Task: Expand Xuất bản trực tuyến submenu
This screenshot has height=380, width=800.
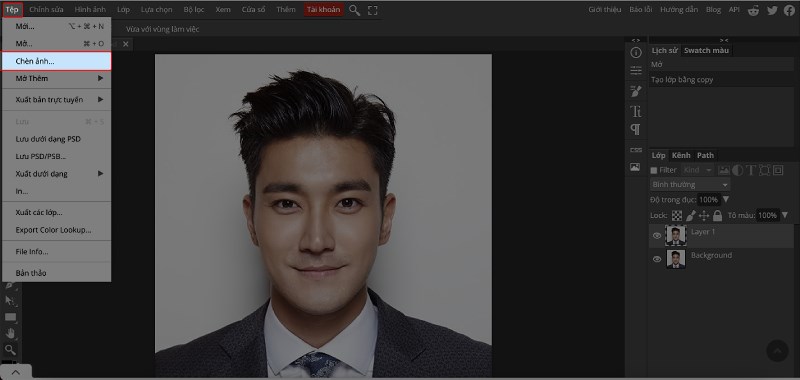Action: point(57,99)
